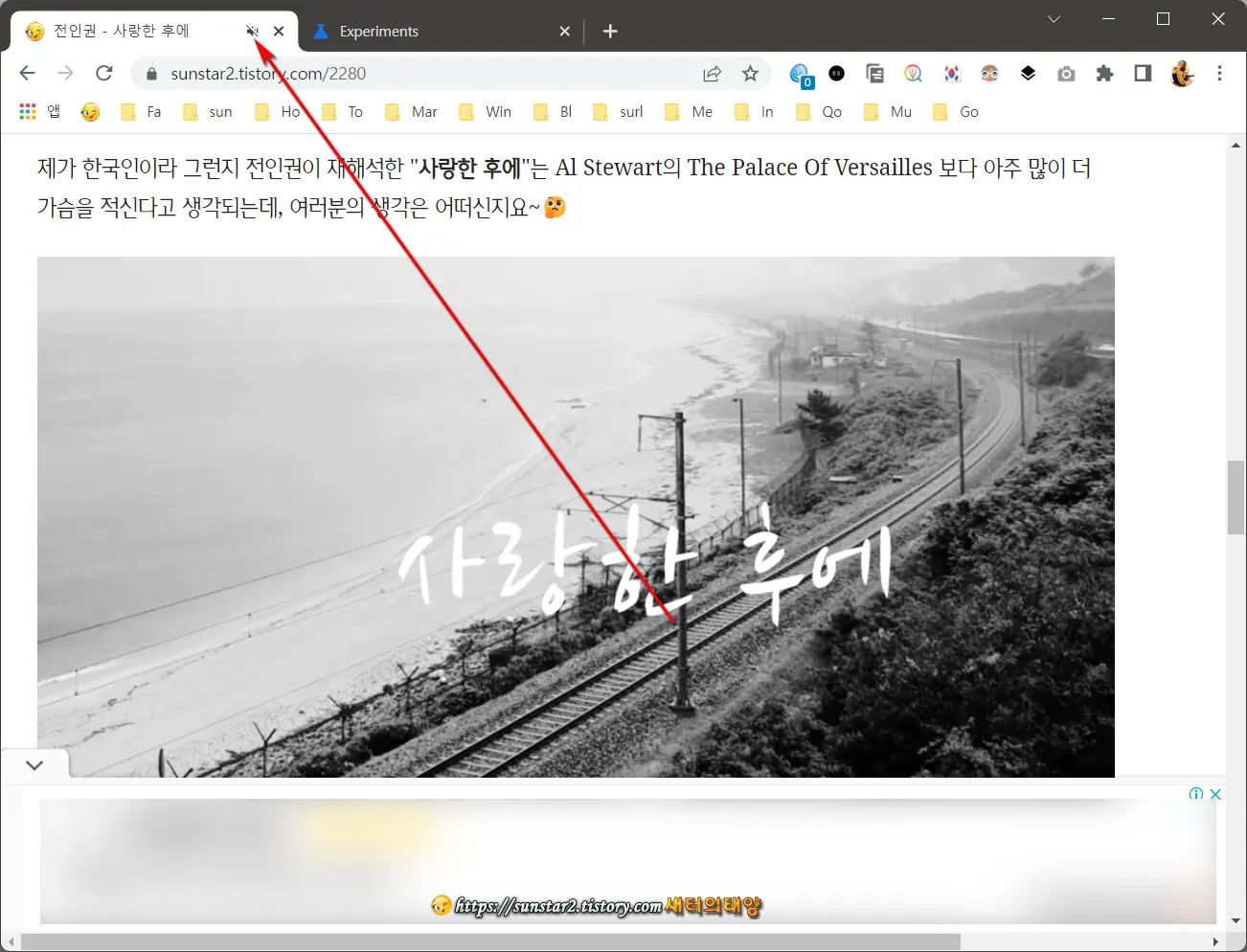Screen dimensions: 1247x952
Task: Collapse the ad banner with the downward chevron
Action: tap(34, 764)
